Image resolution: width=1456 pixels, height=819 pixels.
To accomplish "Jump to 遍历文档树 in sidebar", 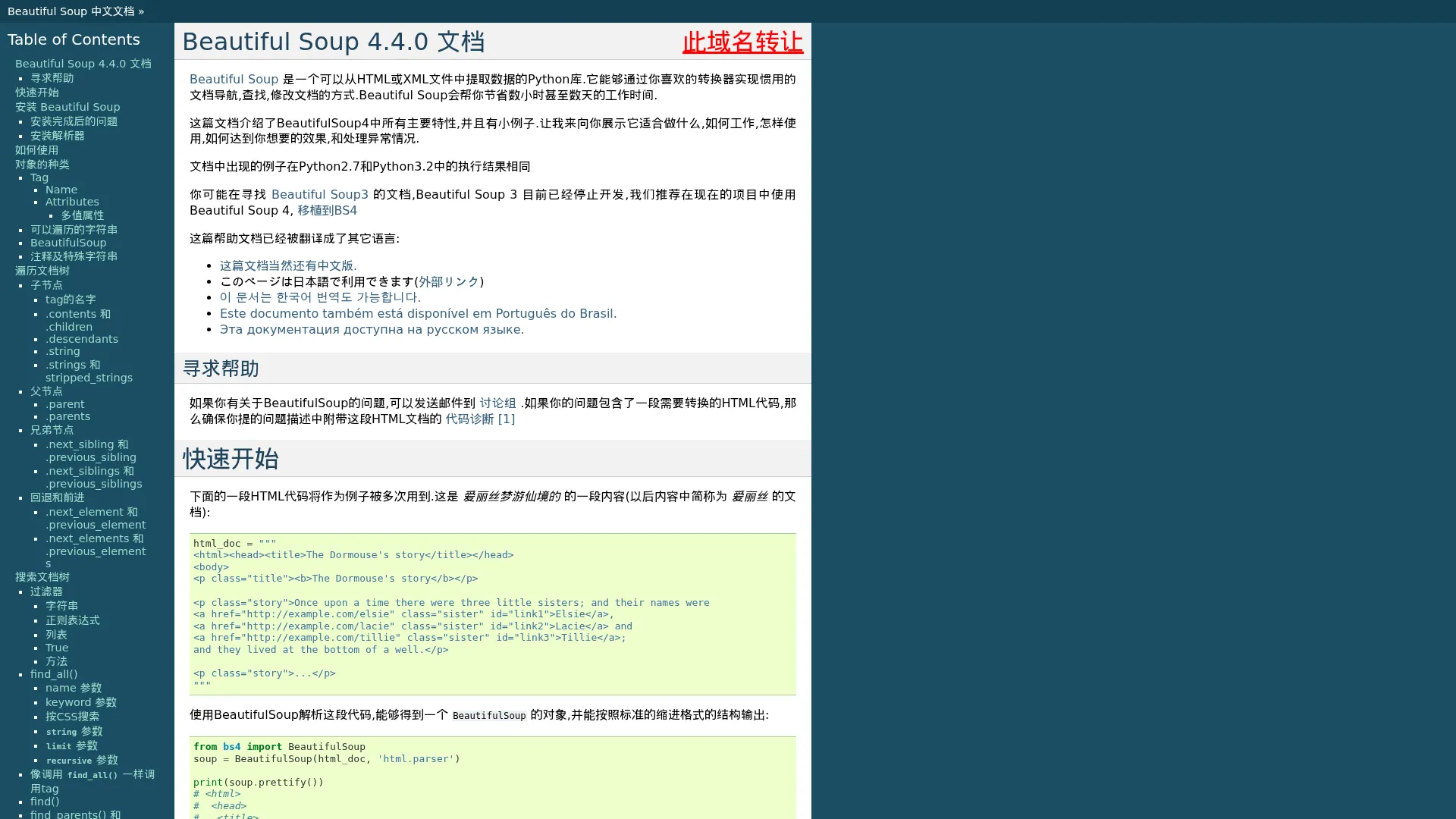I will click(x=42, y=271).
